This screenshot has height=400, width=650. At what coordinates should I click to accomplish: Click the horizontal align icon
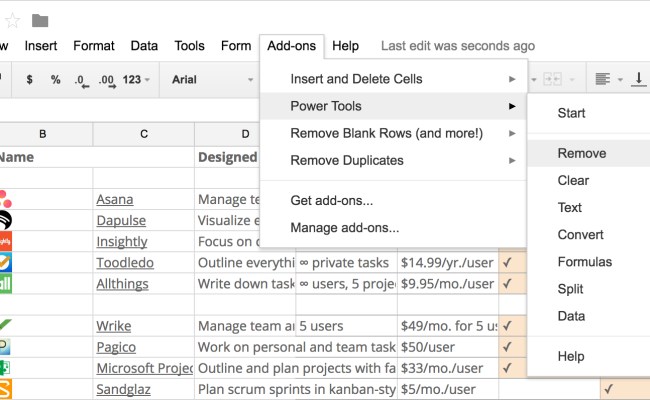click(606, 79)
